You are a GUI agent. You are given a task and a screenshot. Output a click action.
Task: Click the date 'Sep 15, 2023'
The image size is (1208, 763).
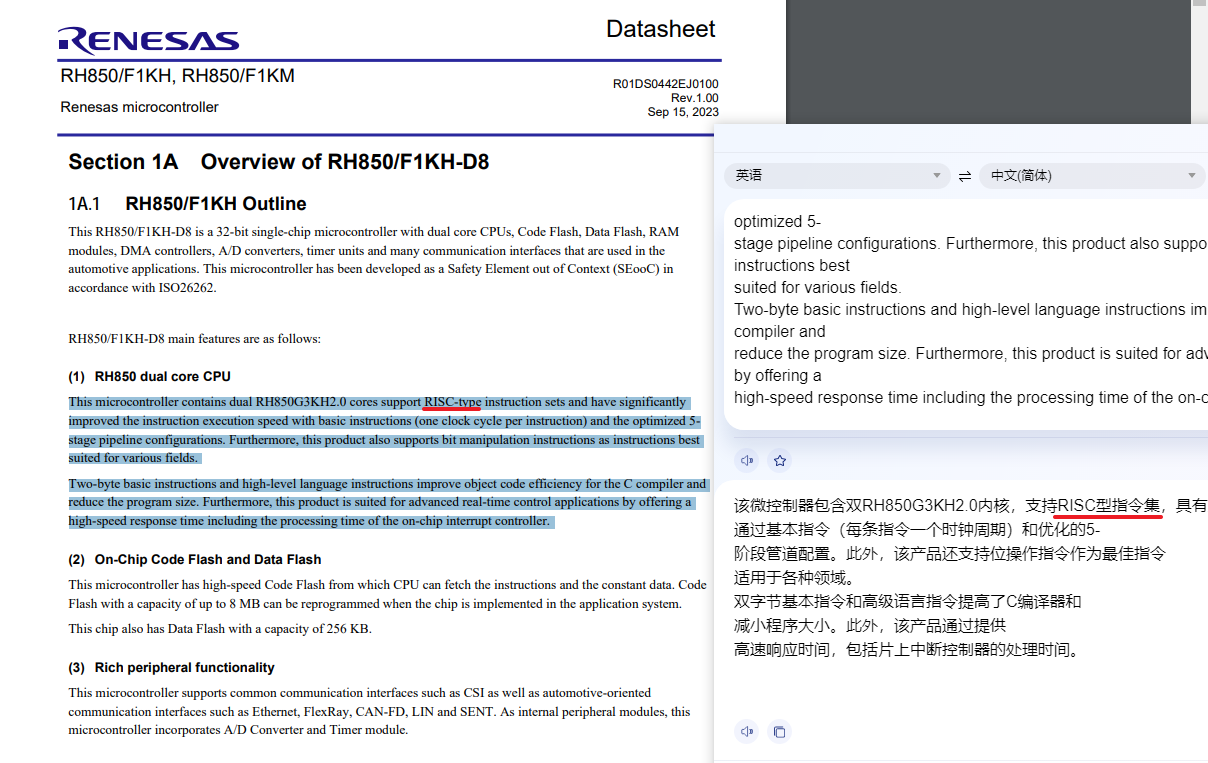(683, 112)
